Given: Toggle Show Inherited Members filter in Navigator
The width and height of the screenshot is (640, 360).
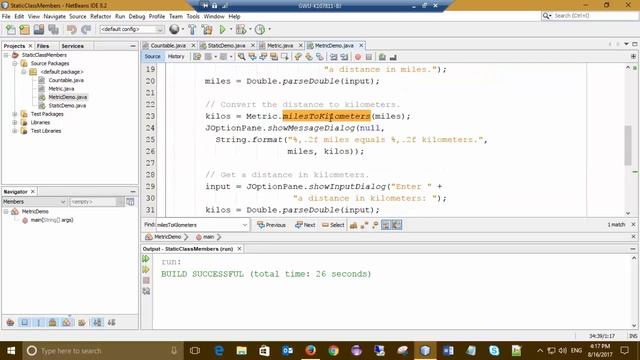Looking at the screenshot, I should tap(11, 322).
